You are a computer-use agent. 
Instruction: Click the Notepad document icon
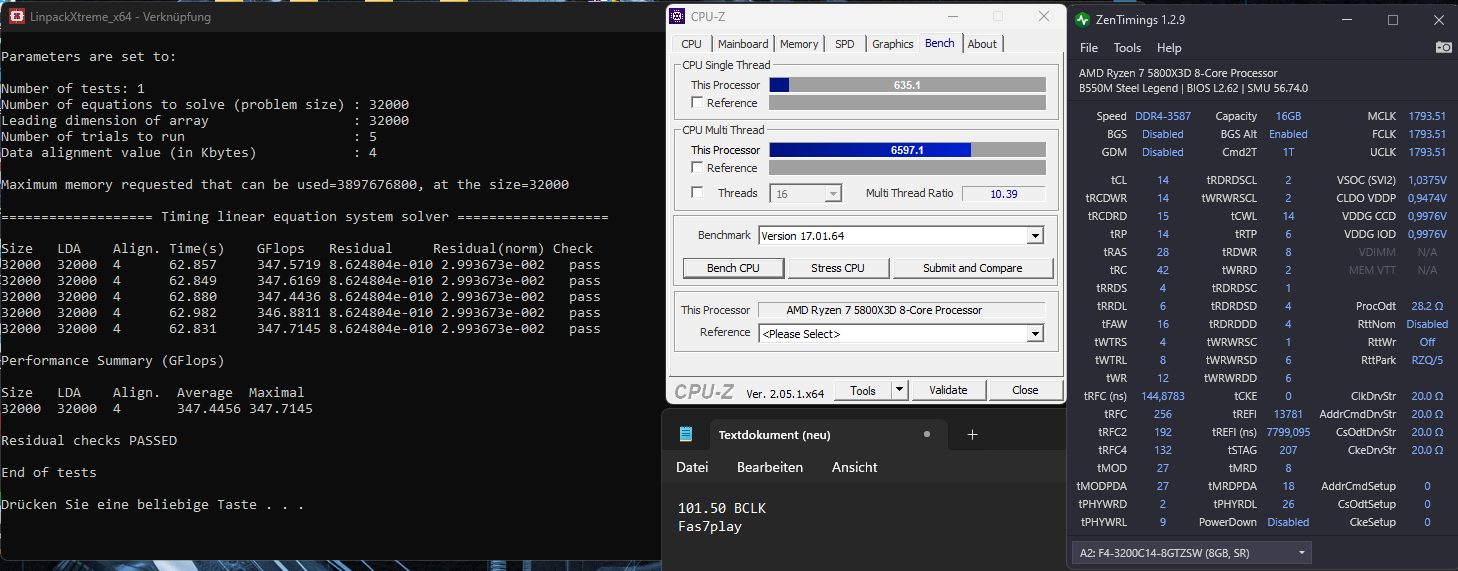click(686, 434)
